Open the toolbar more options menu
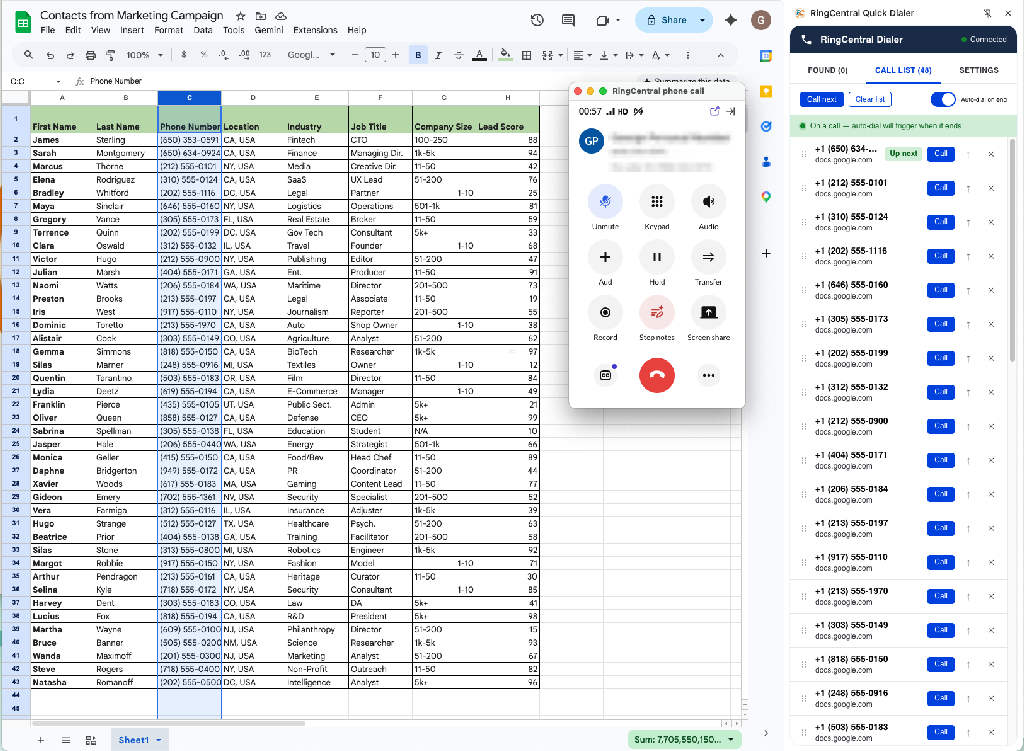 point(688,56)
